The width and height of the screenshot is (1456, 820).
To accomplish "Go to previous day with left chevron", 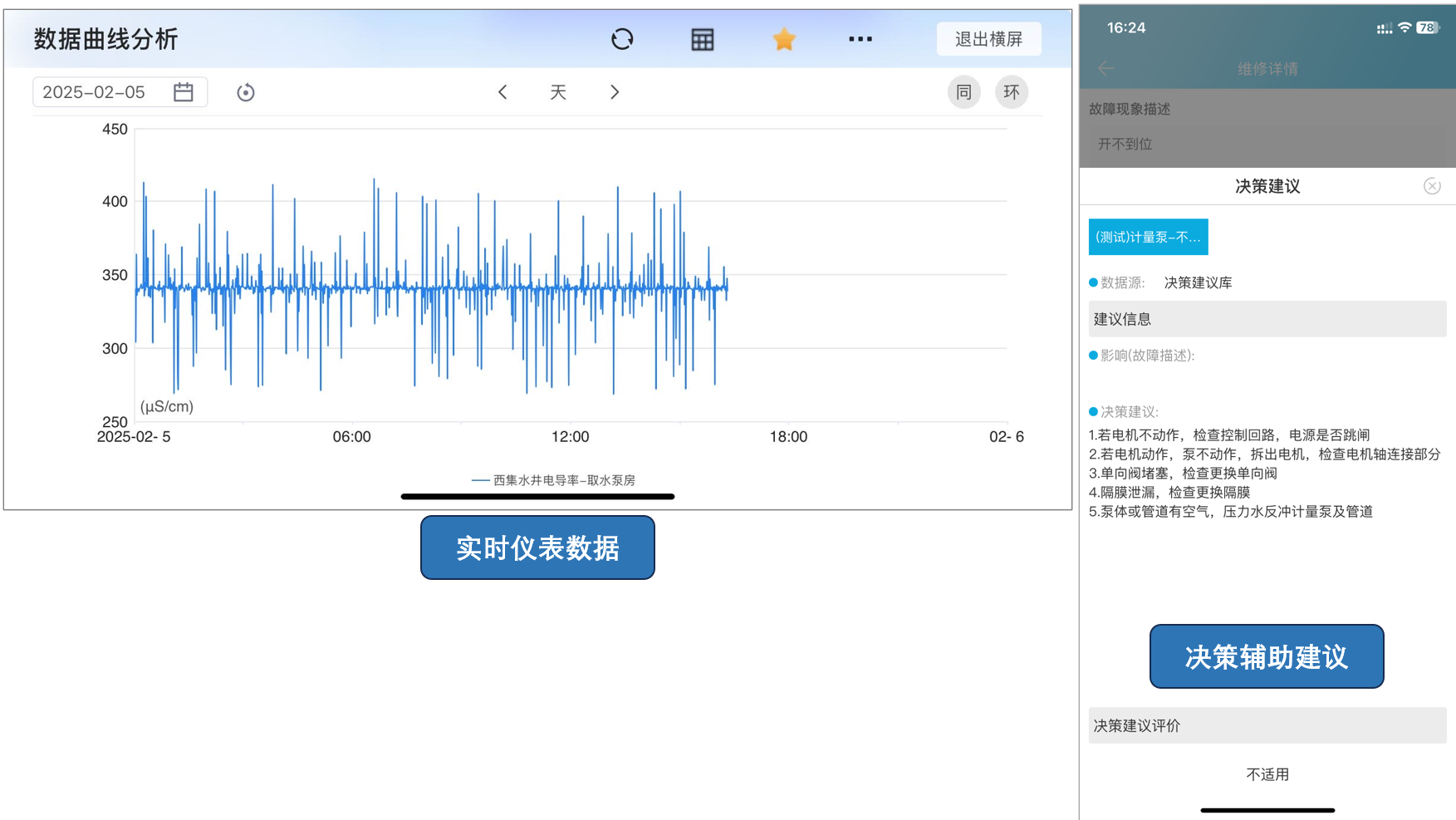I will pos(502,92).
